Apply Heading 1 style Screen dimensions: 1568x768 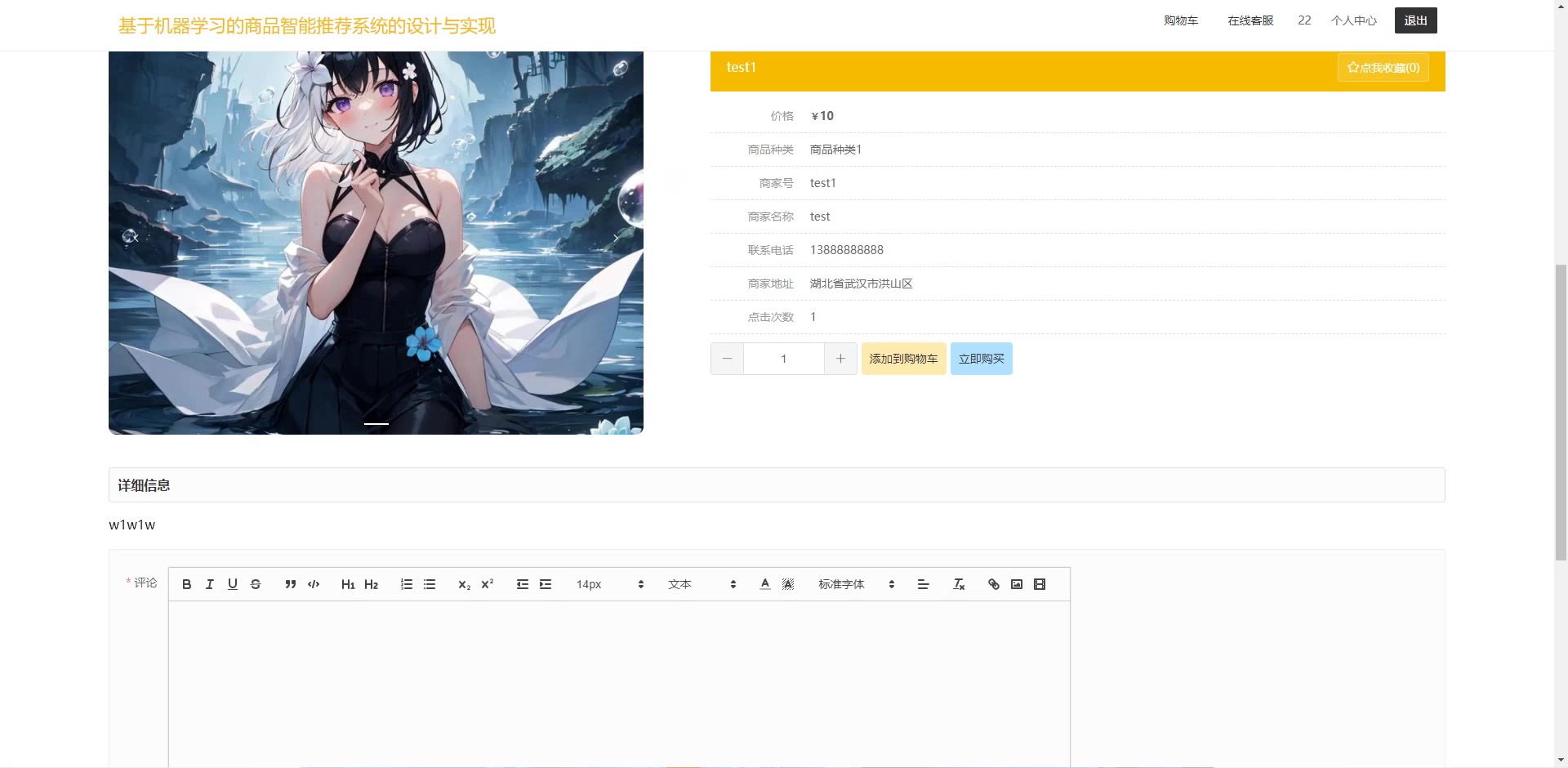pyautogui.click(x=348, y=584)
